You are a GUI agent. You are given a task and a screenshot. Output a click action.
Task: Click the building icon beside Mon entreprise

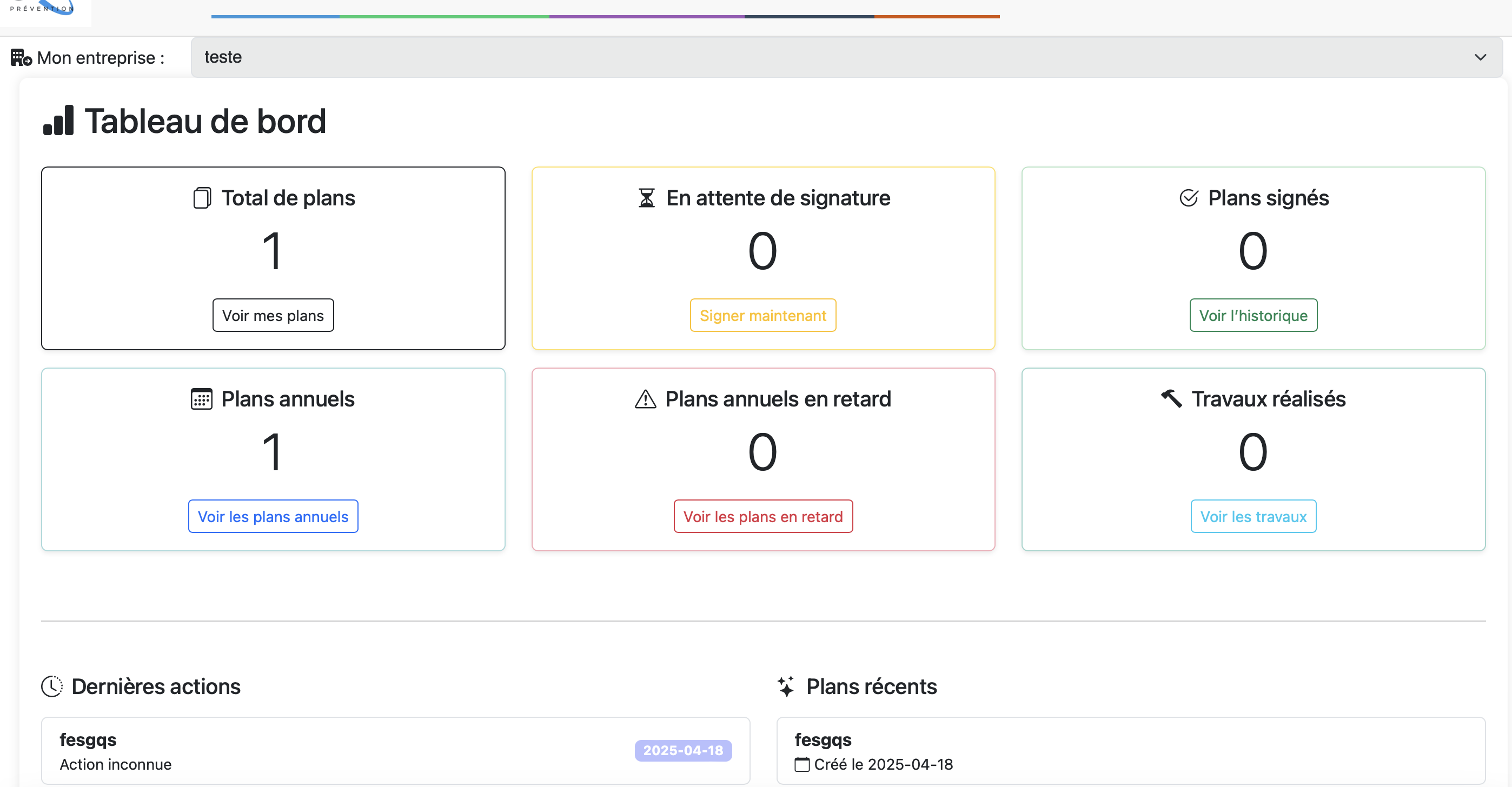[x=21, y=57]
